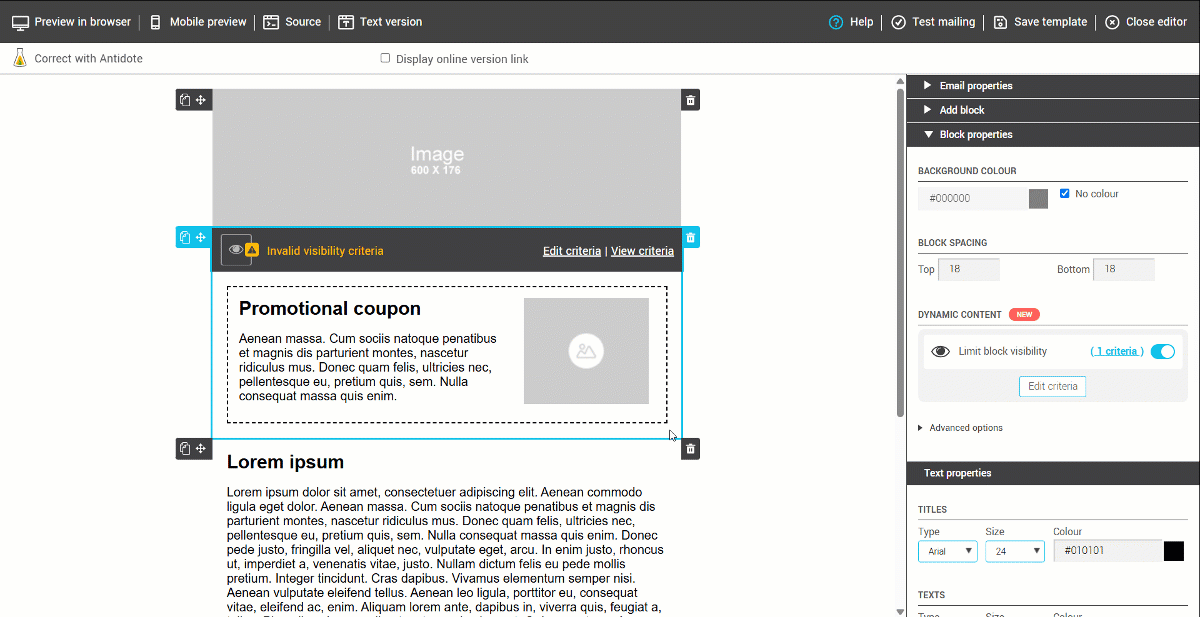Viewport: 1200px width, 617px height.
Task: Turn off Limit block visibility toggle
Action: (x=1162, y=352)
